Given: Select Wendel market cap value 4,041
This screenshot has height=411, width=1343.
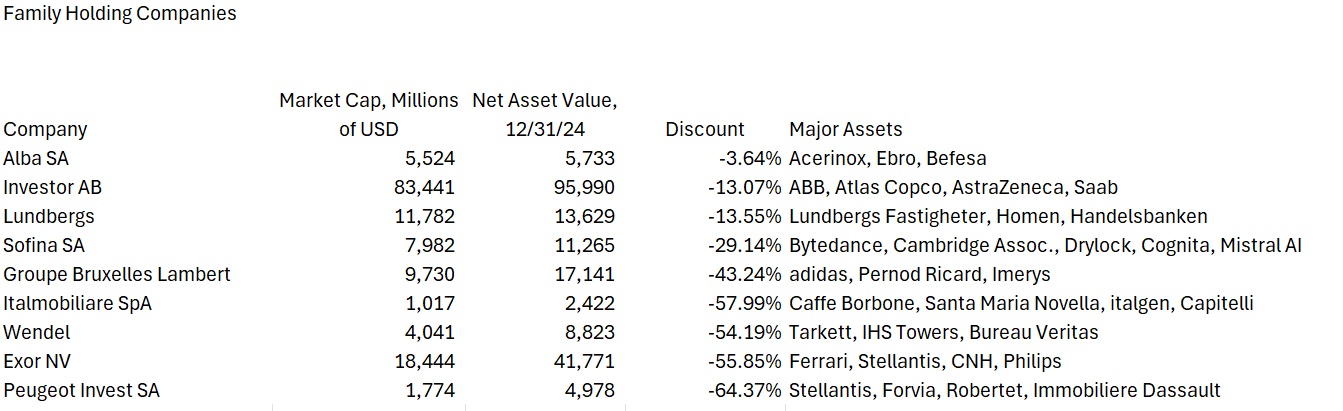Looking at the screenshot, I should pyautogui.click(x=430, y=332).
